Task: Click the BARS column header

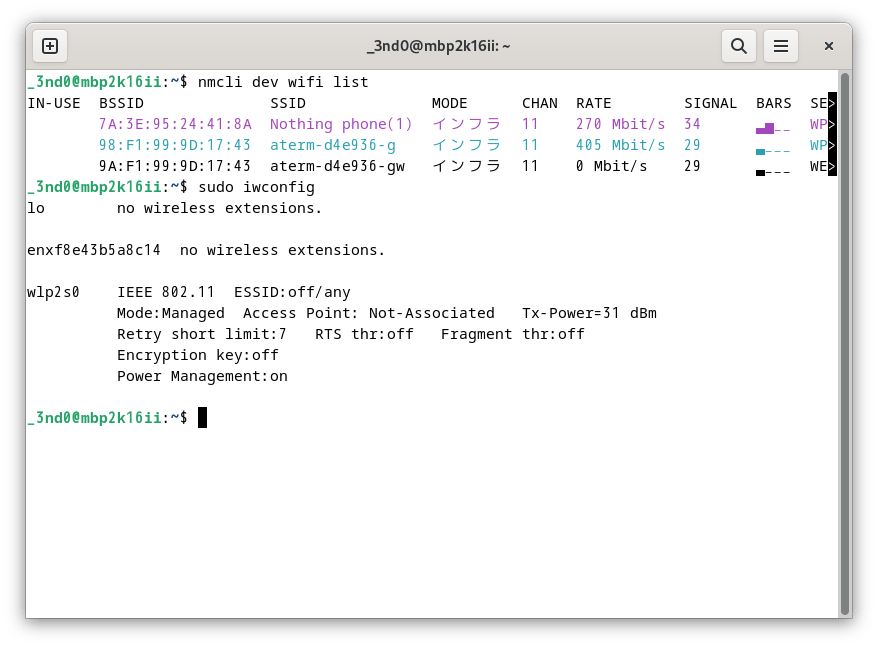Action: coord(774,103)
